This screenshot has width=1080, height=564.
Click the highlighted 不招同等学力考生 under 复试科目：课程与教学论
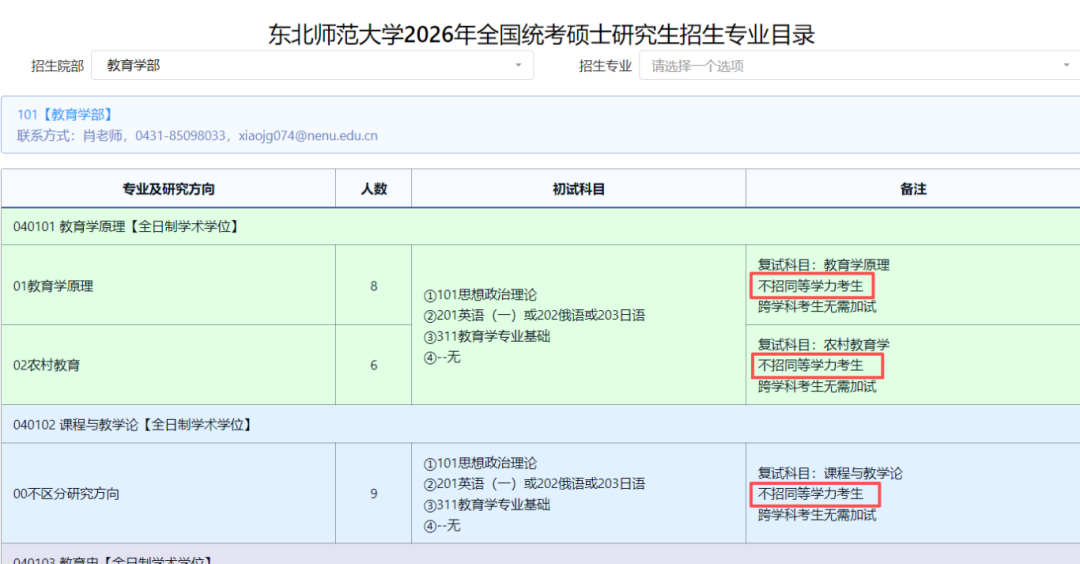pos(810,494)
